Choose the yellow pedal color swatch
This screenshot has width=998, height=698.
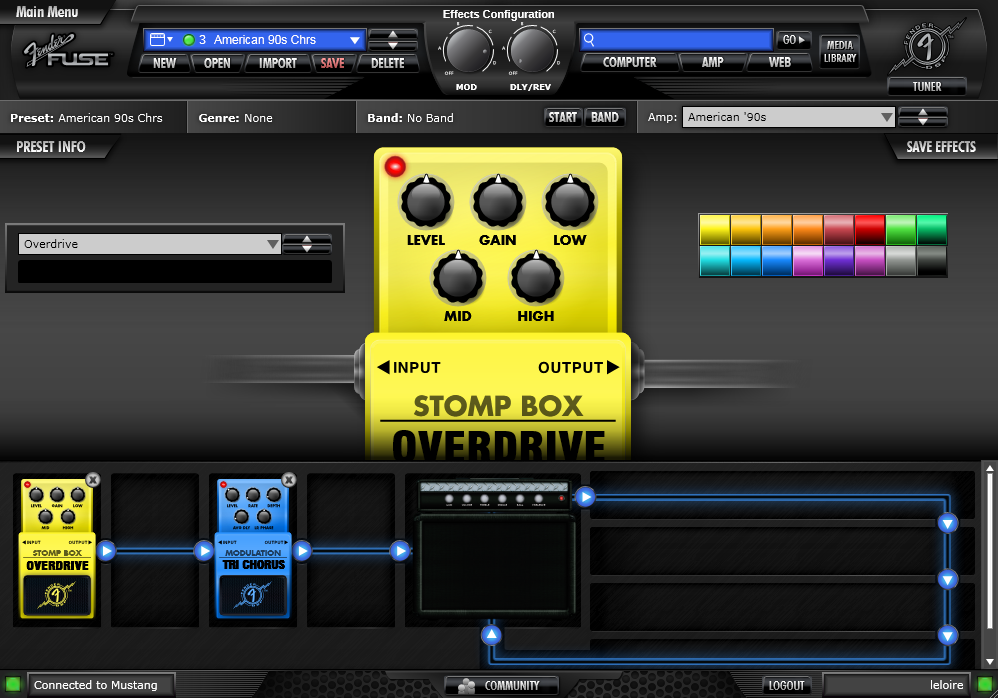click(715, 230)
